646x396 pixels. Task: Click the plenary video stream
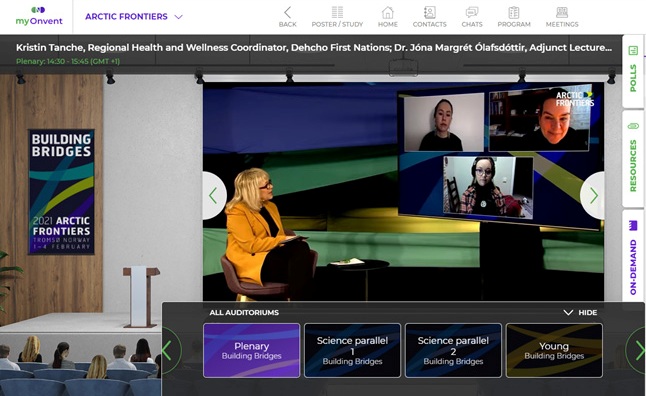[403, 192]
